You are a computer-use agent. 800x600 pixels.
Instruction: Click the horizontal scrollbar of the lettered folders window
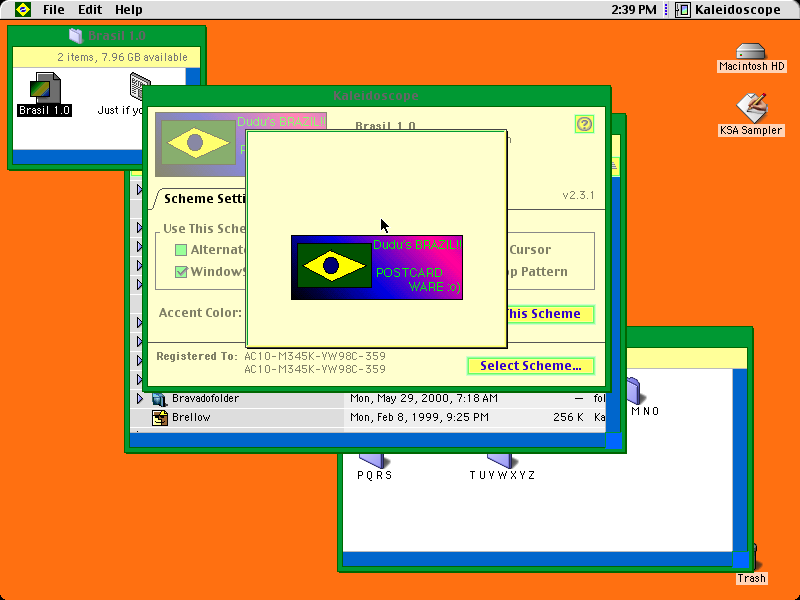[x=538, y=560]
